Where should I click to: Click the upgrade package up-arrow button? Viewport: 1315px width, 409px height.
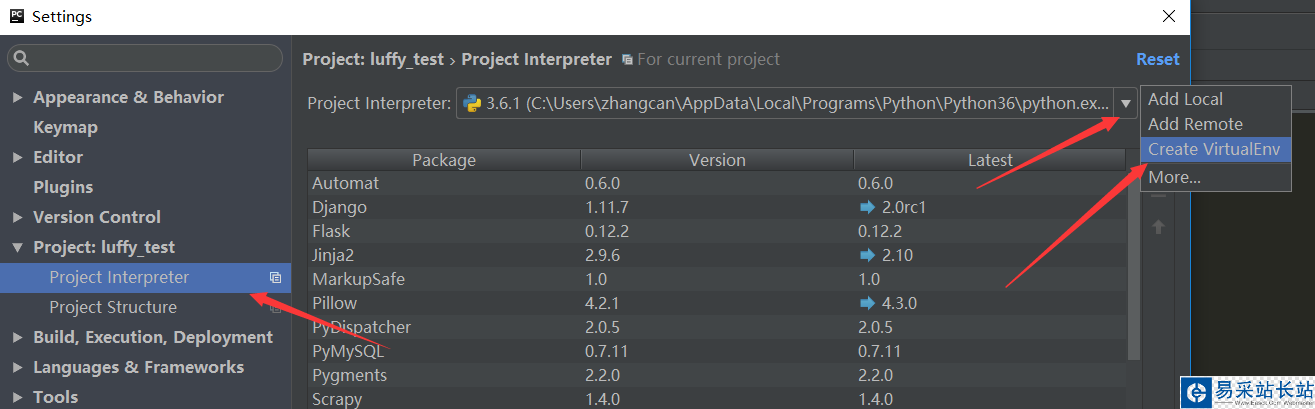[x=1158, y=227]
